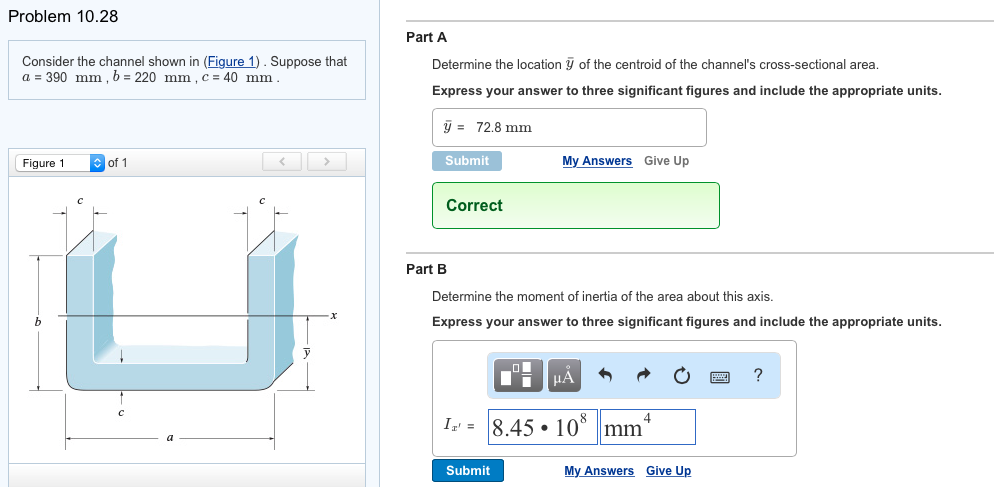This screenshot has height=487, width=1003.
Task: Edit the mm^4 units field
Action: tap(647, 427)
